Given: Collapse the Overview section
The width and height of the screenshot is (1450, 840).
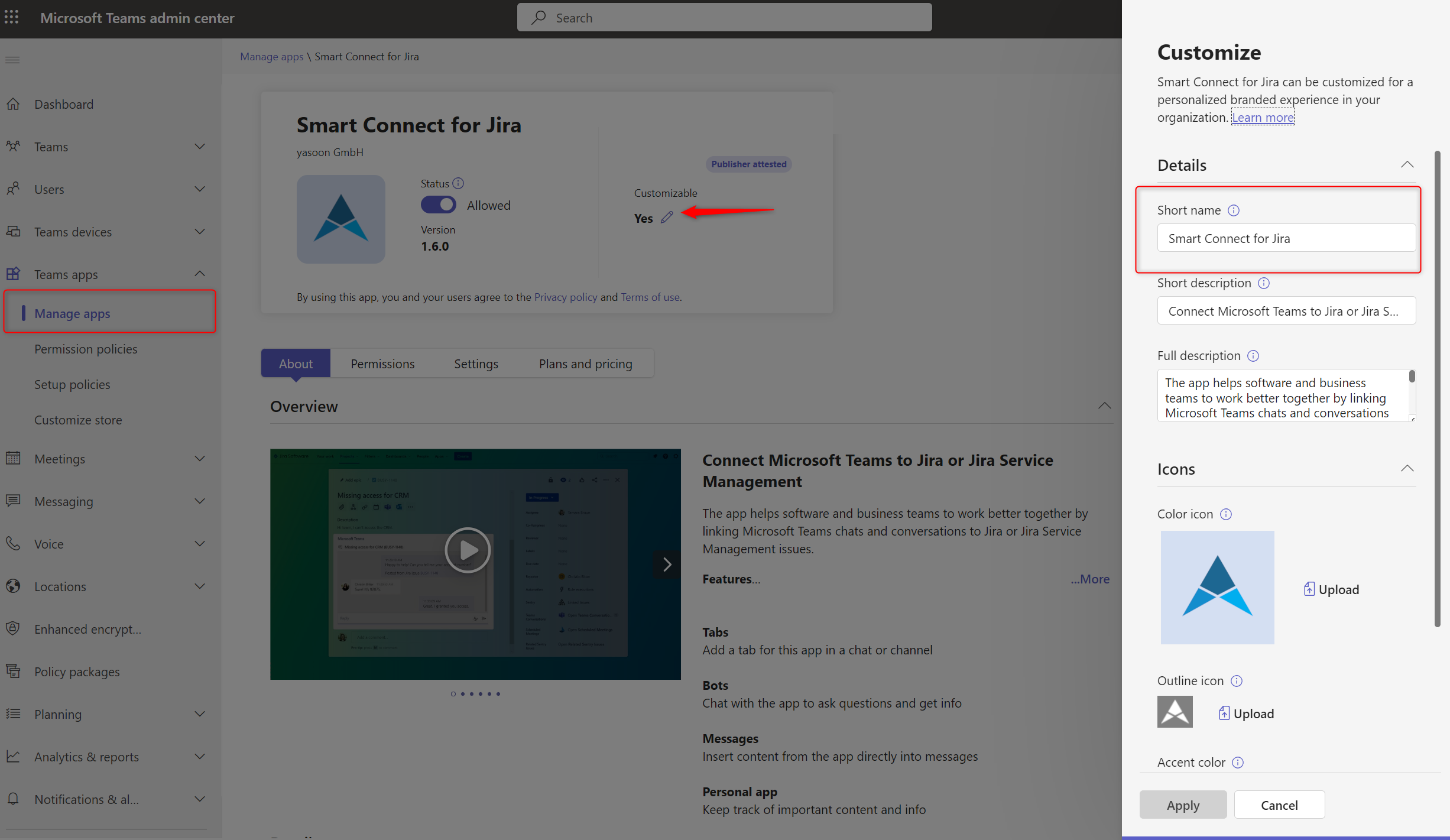Looking at the screenshot, I should pyautogui.click(x=1104, y=406).
